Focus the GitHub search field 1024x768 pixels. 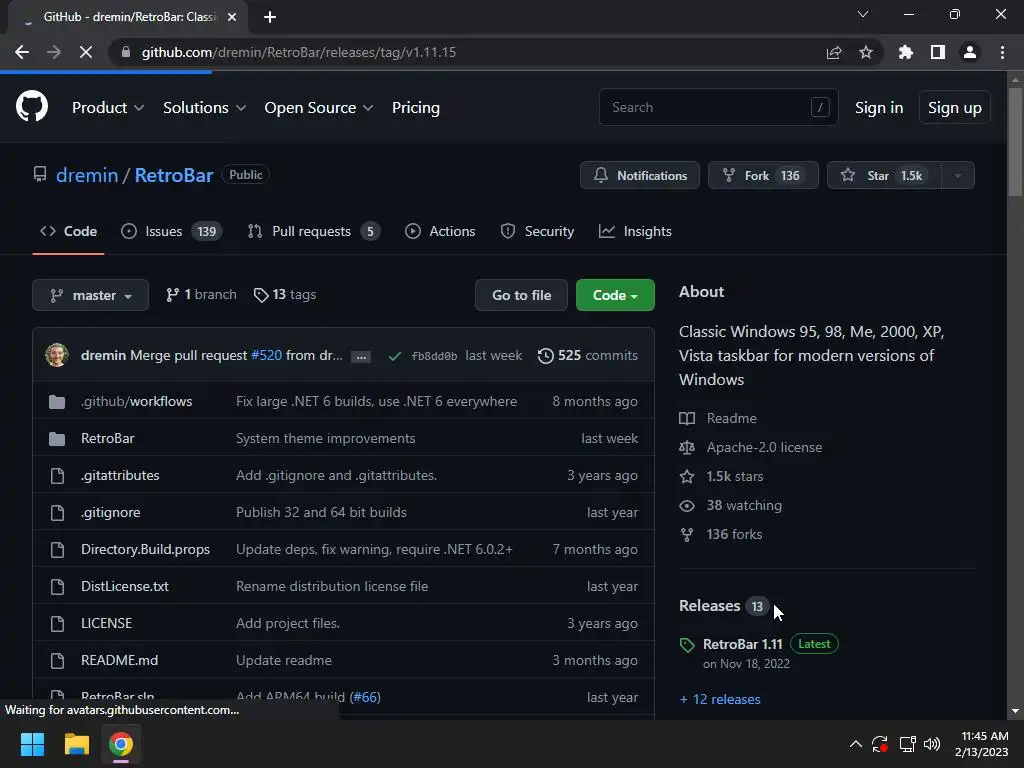718,107
